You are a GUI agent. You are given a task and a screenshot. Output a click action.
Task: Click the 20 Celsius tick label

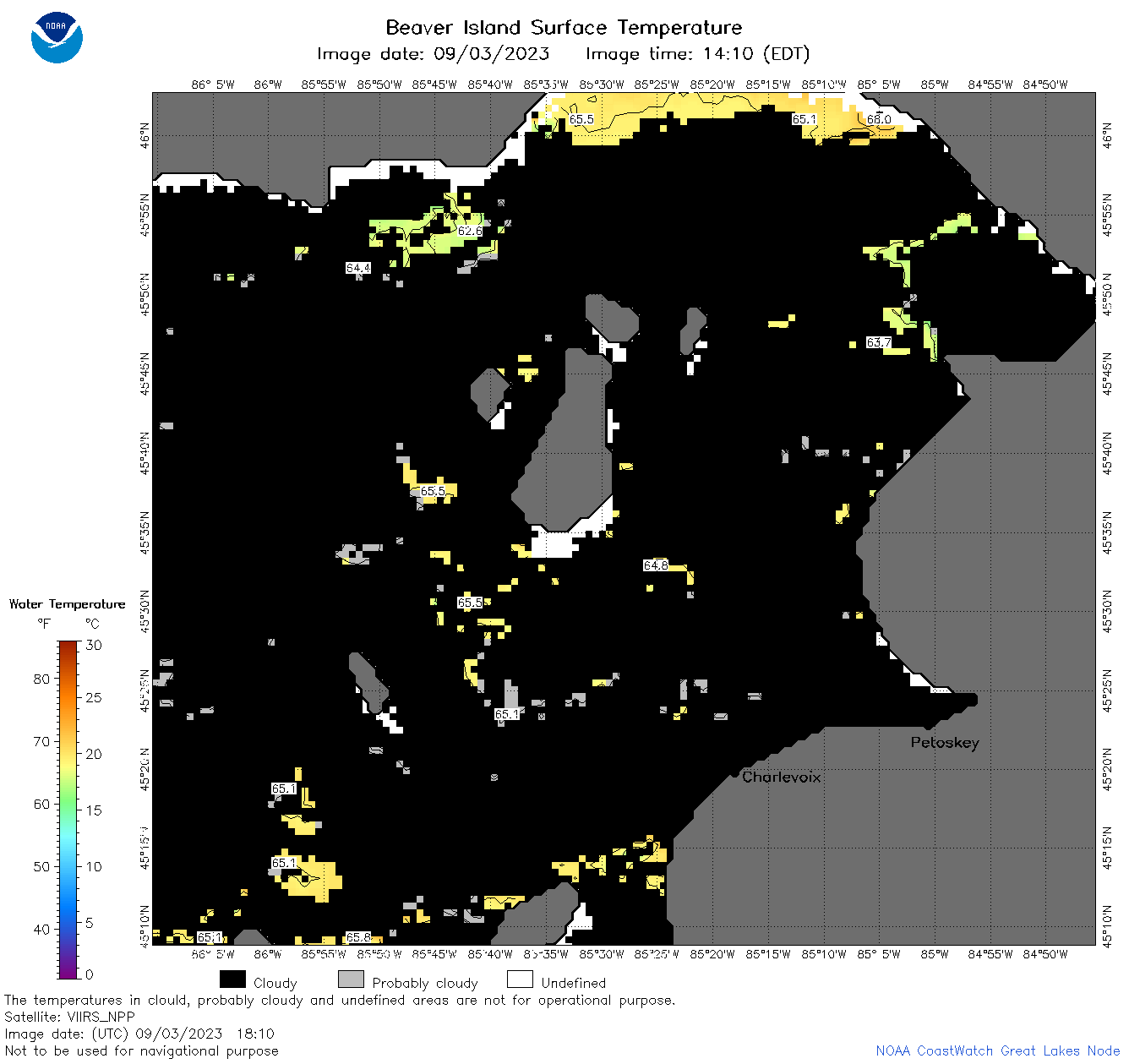click(x=94, y=754)
